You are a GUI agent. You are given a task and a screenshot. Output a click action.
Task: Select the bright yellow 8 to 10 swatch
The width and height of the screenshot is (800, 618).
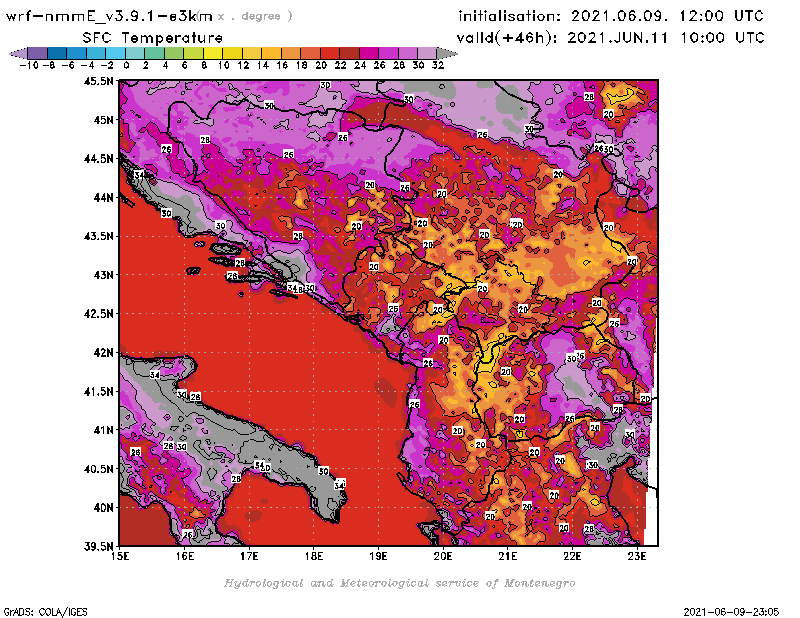tap(213, 53)
